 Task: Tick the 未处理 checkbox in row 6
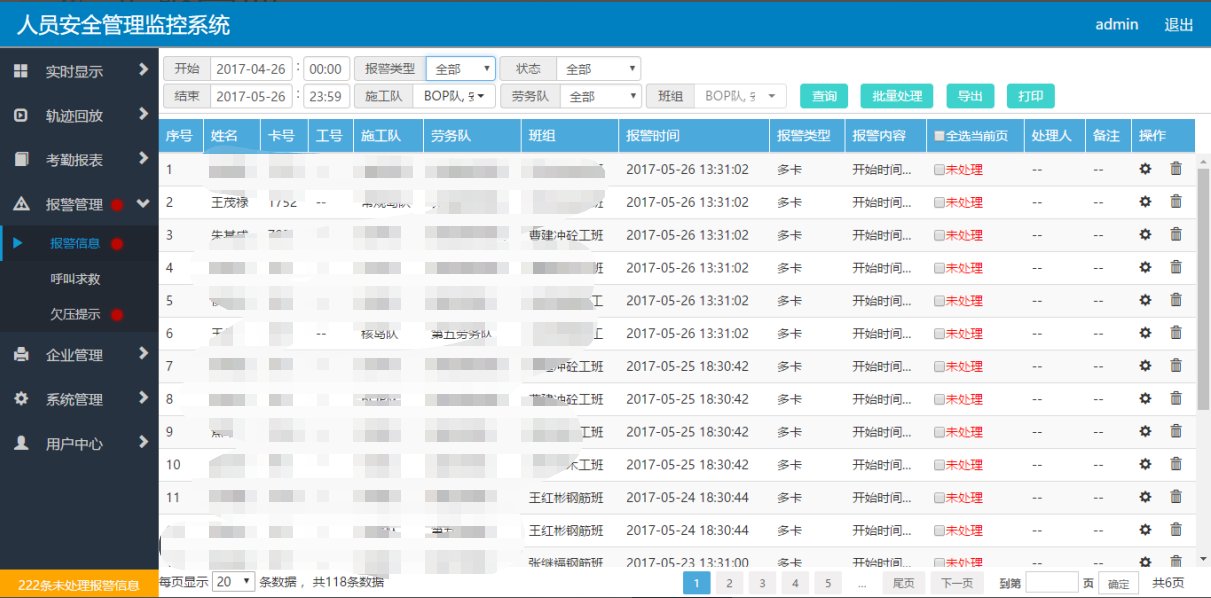pyautogui.click(x=939, y=334)
